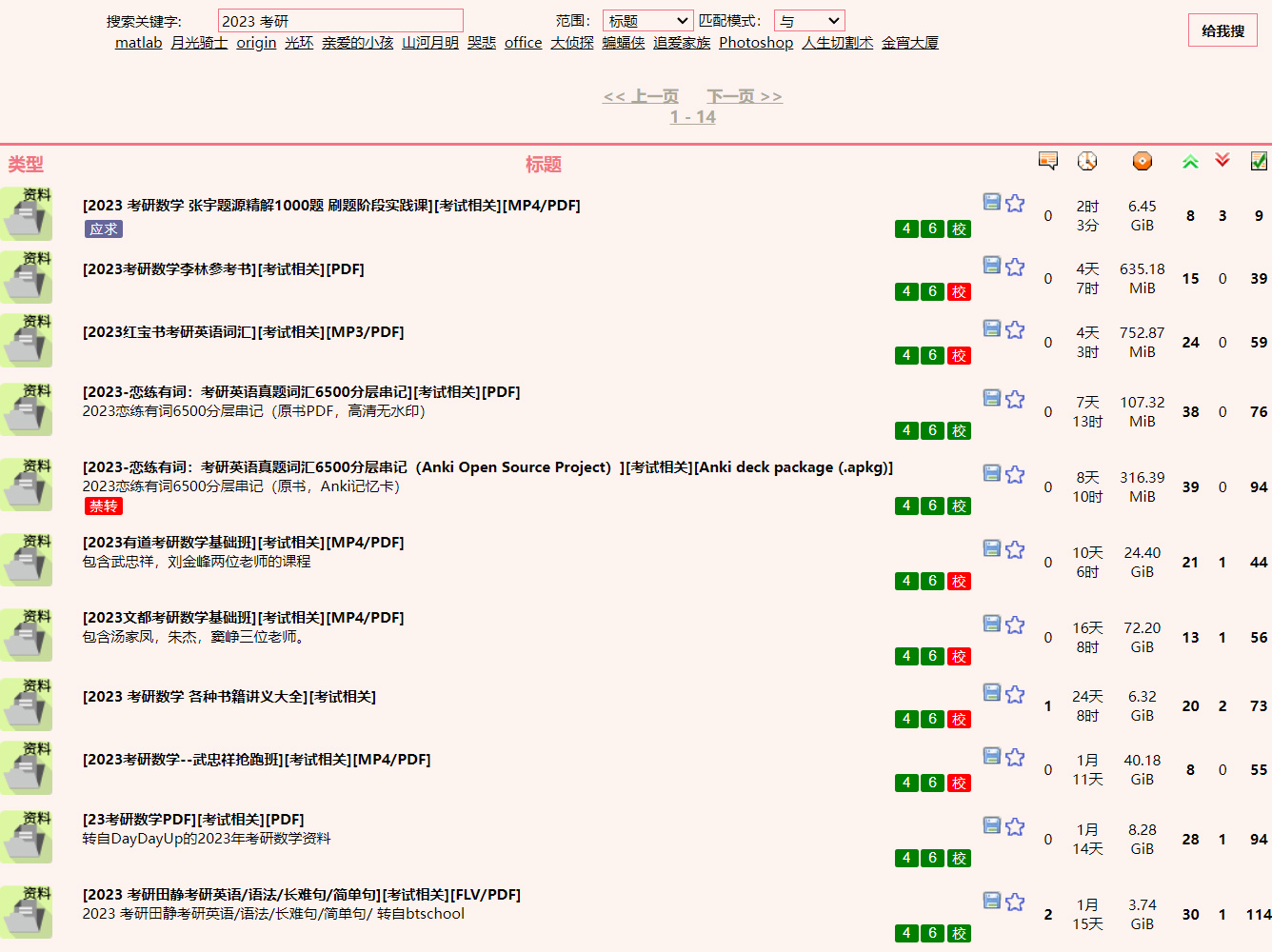The height and width of the screenshot is (952, 1272).
Task: Sort by time alive clock icon
Action: coord(1086,161)
